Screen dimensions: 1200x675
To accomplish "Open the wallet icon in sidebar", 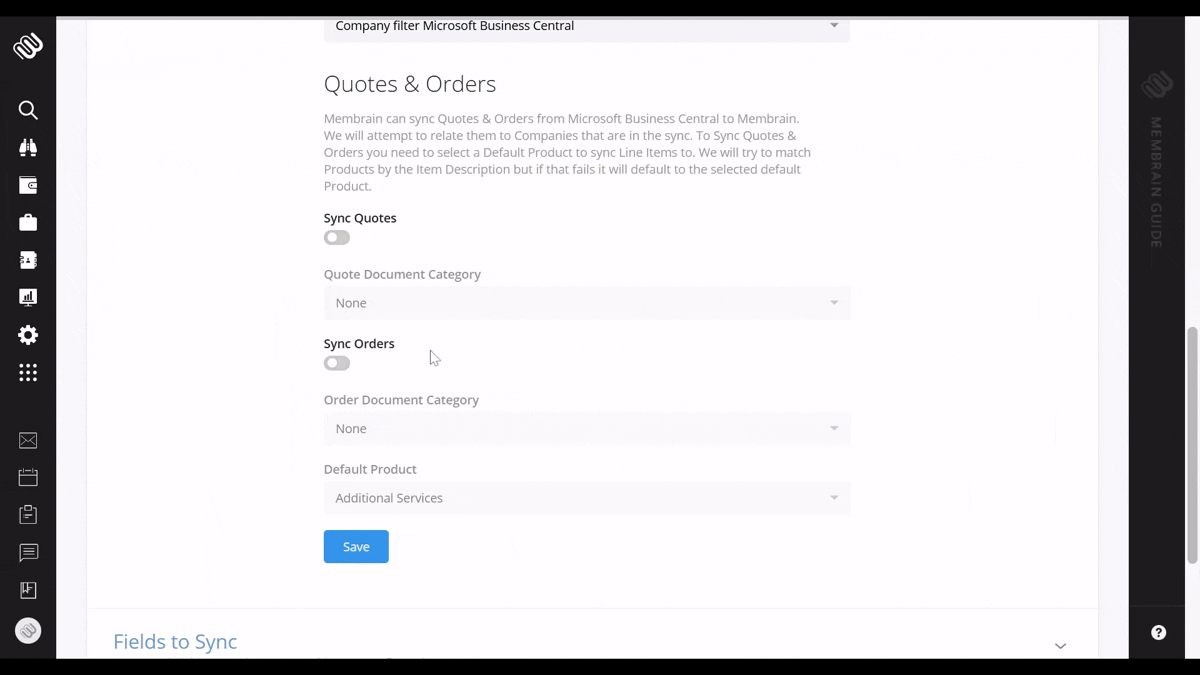I will [x=28, y=185].
